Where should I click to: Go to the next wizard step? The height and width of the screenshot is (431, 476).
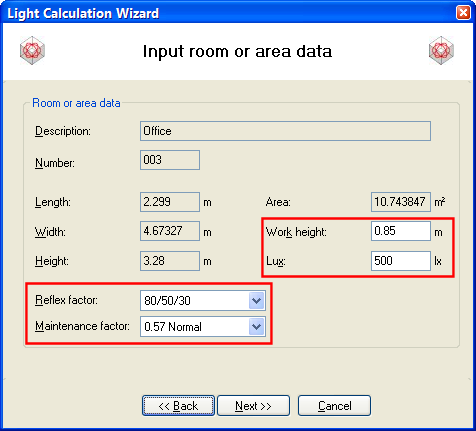click(x=253, y=406)
